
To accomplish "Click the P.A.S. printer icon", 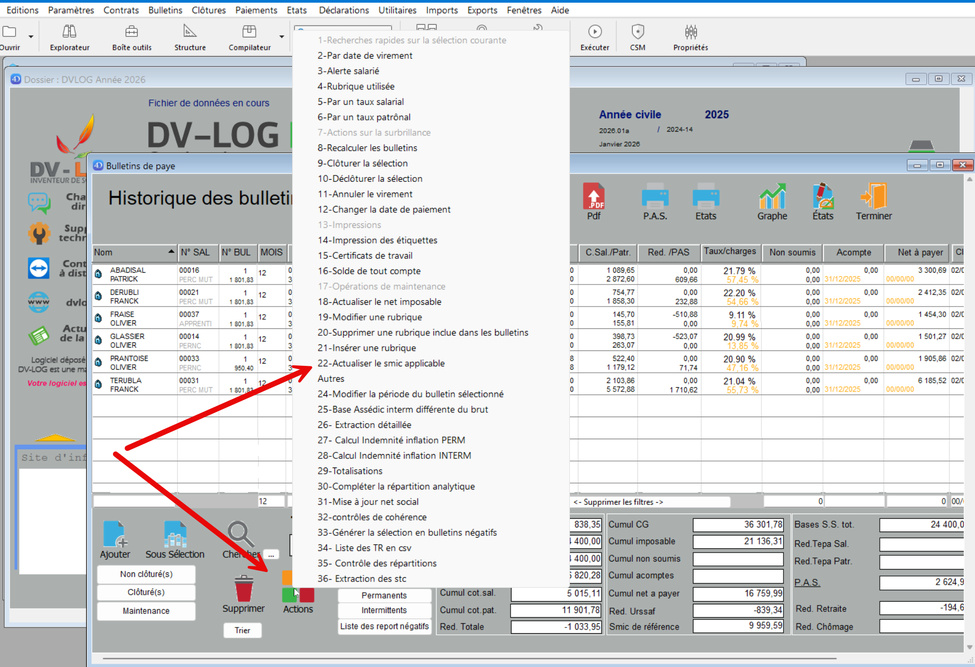I will click(655, 196).
